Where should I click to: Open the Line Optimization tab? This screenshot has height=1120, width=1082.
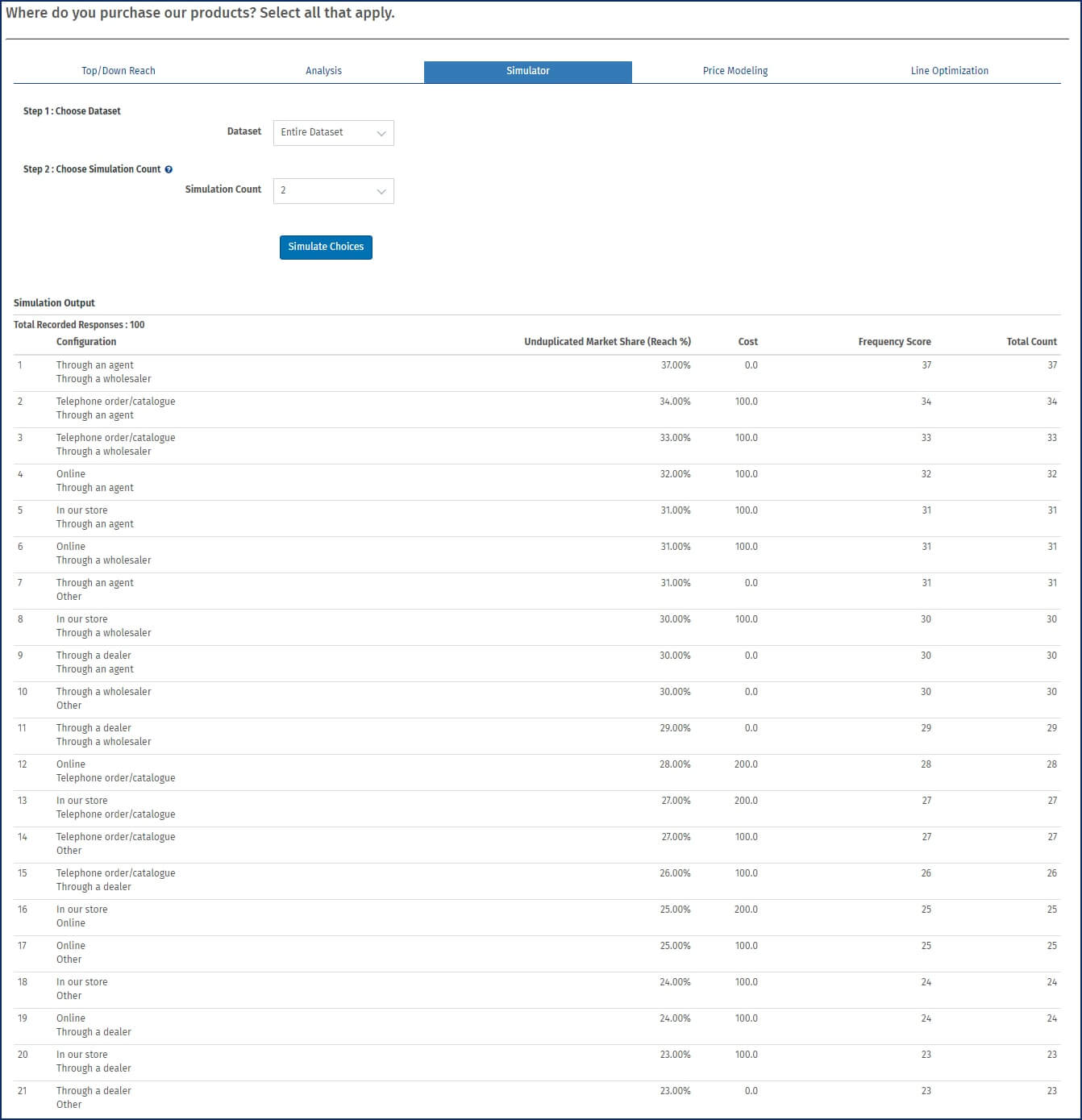(x=949, y=71)
